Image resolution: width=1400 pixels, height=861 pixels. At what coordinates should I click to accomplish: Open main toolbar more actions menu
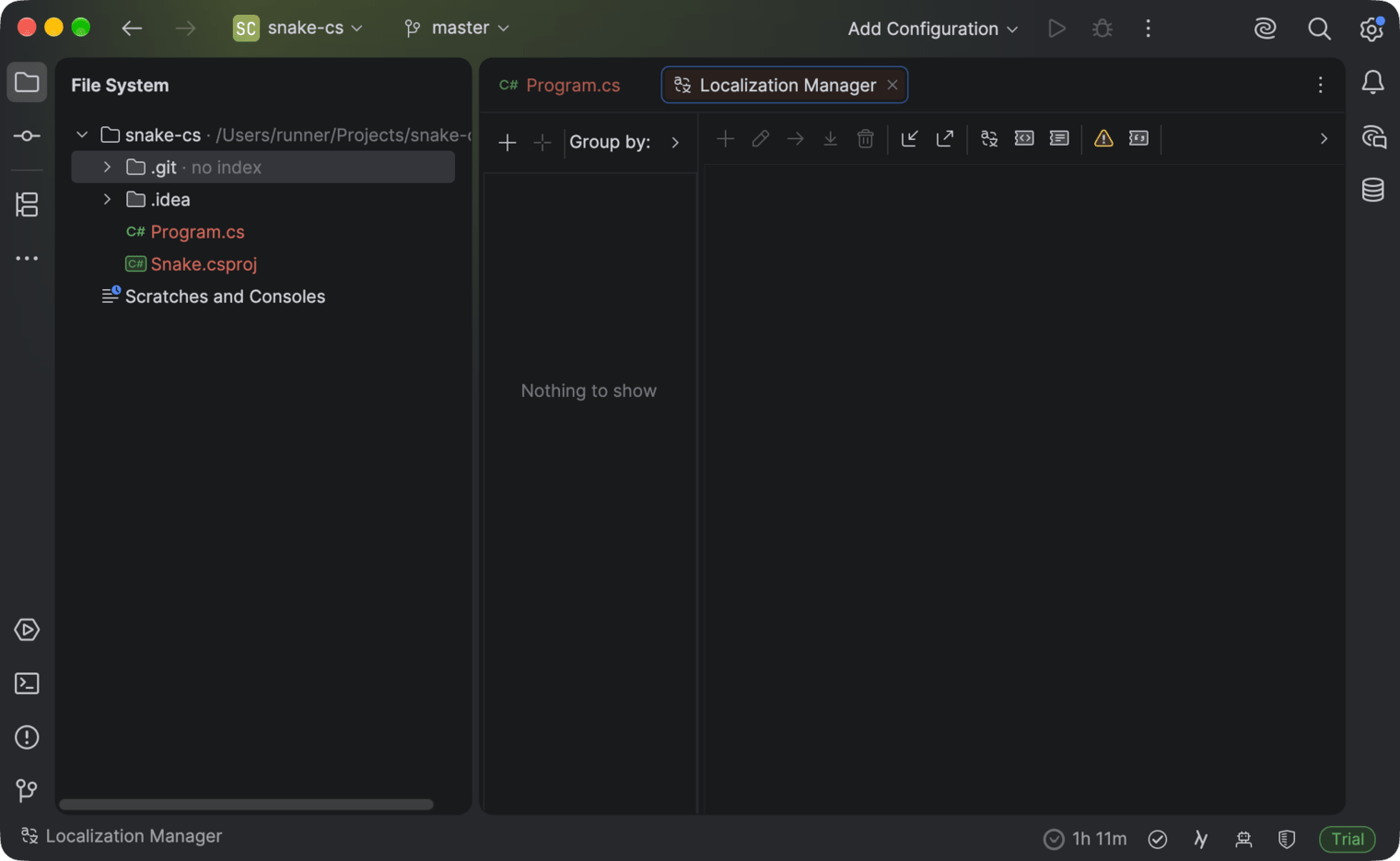point(1148,29)
